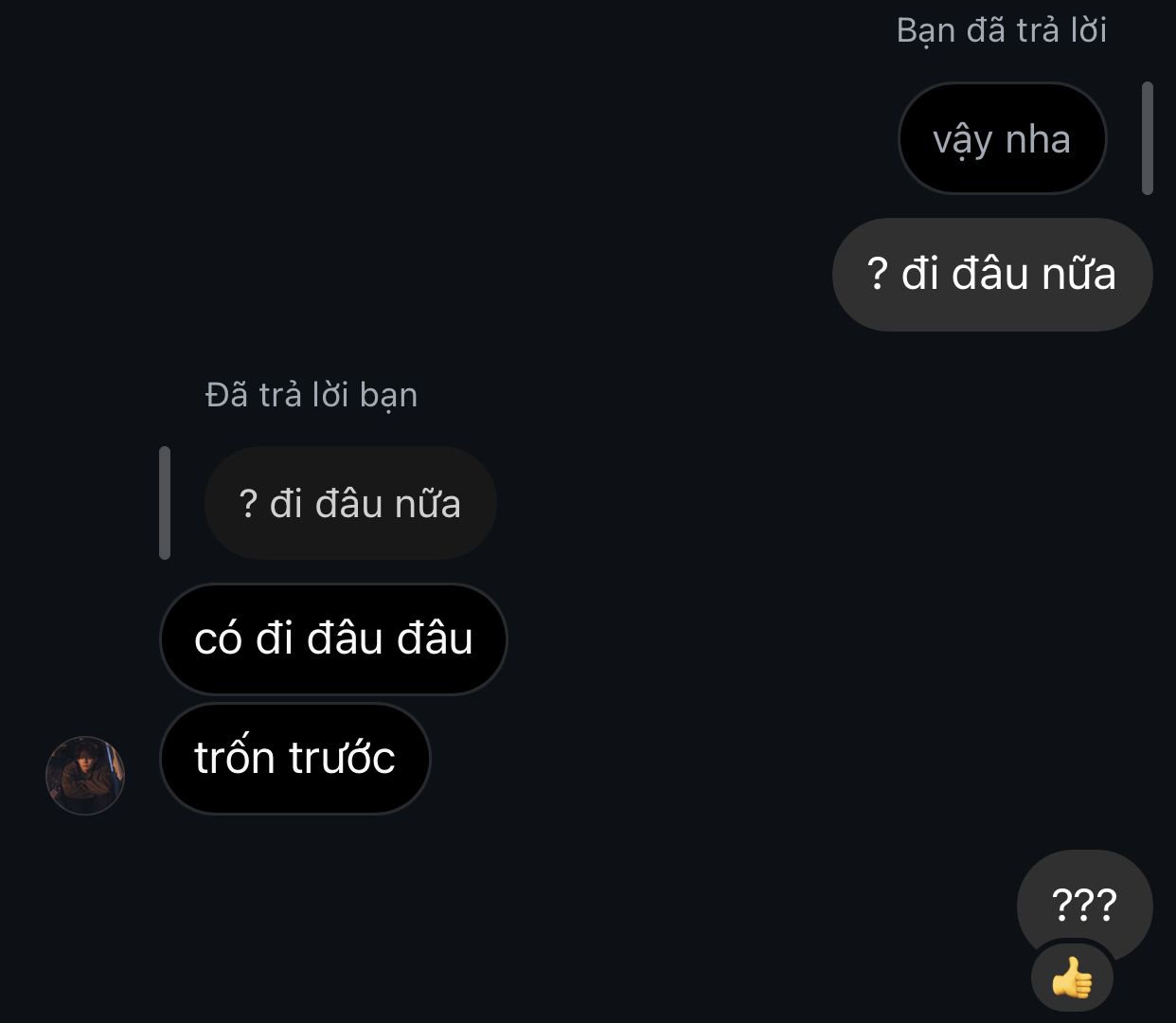The height and width of the screenshot is (1023, 1176).
Task: Tap the vertical reply bar beside "vậy nha"
Action: pyautogui.click(x=1148, y=138)
